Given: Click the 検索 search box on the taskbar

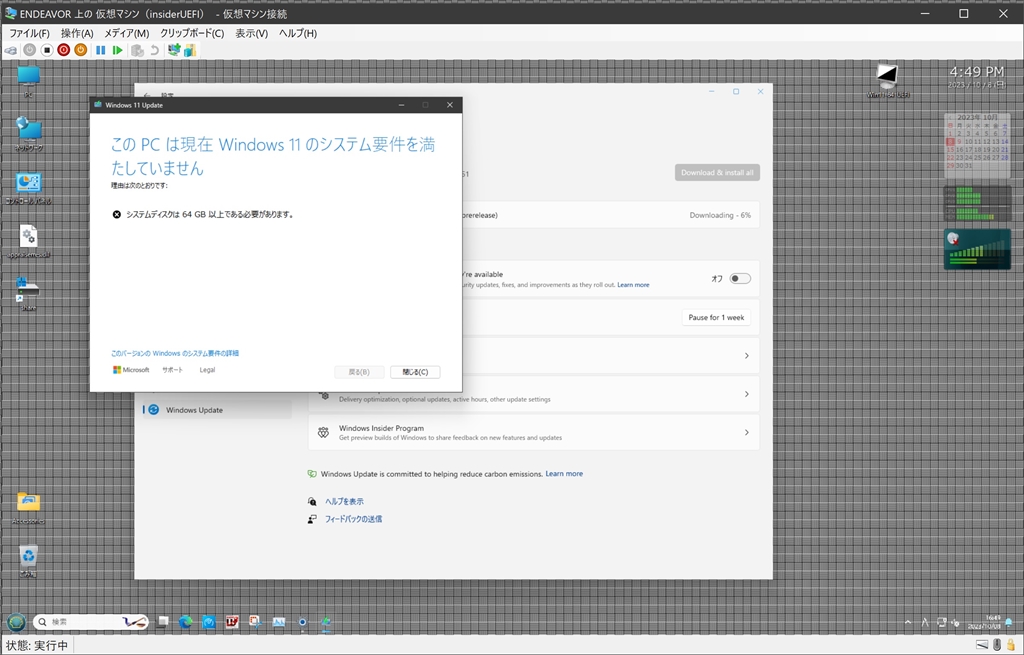Looking at the screenshot, I should (91, 622).
